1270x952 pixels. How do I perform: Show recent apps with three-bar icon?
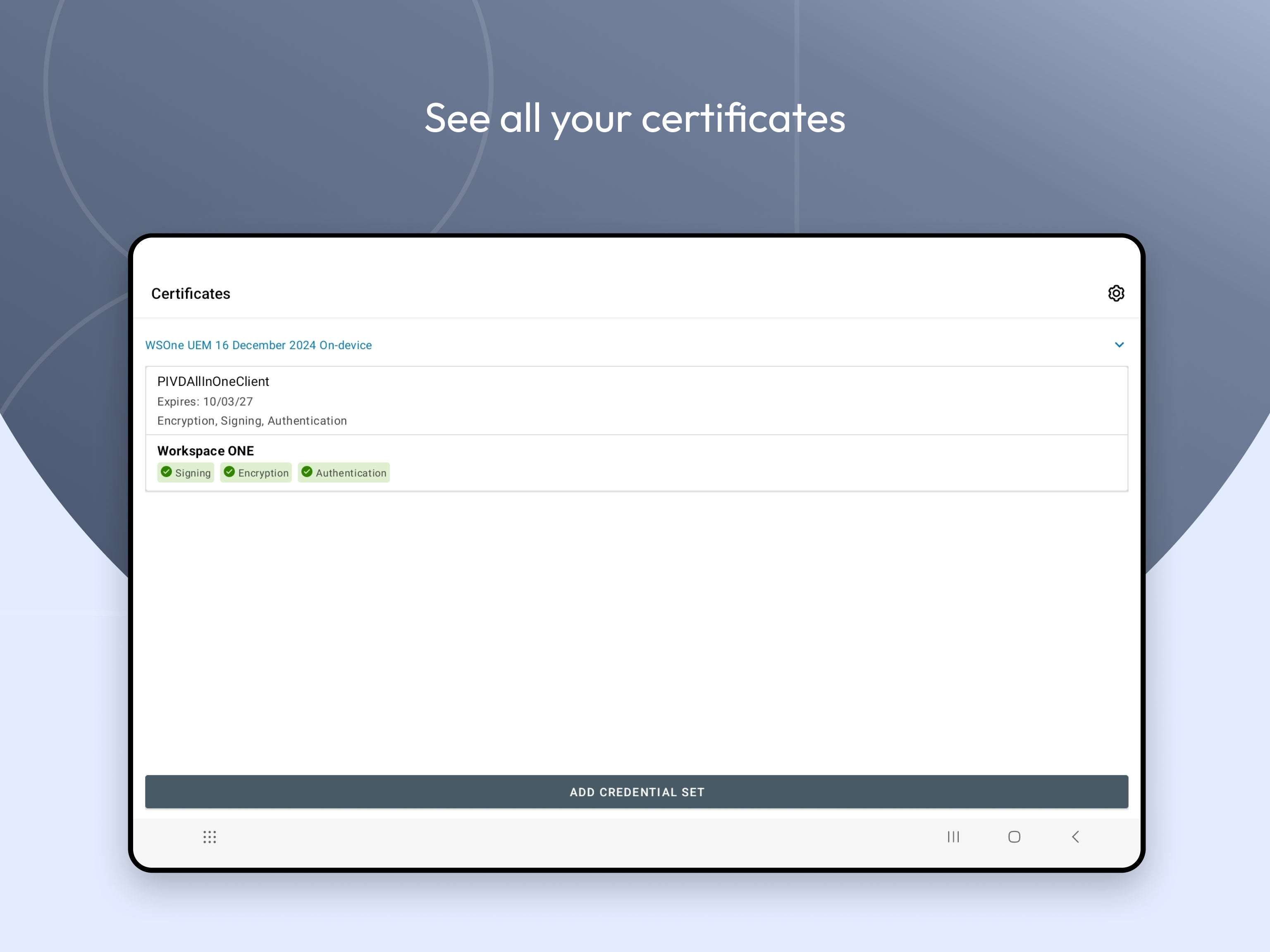pos(953,837)
